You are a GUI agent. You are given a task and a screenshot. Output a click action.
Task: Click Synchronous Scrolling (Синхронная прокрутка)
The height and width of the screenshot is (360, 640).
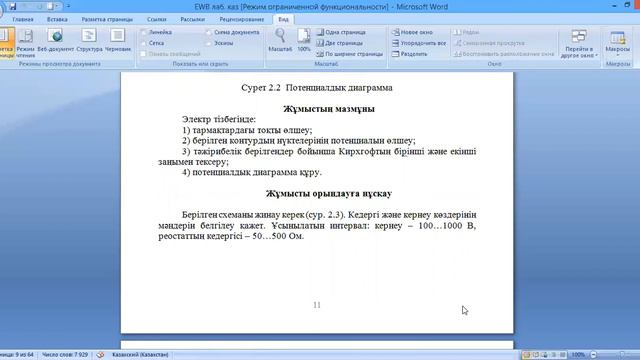click(489, 43)
